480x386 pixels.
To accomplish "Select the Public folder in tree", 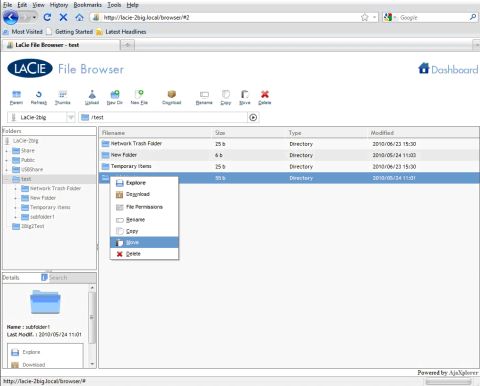I will (28, 160).
